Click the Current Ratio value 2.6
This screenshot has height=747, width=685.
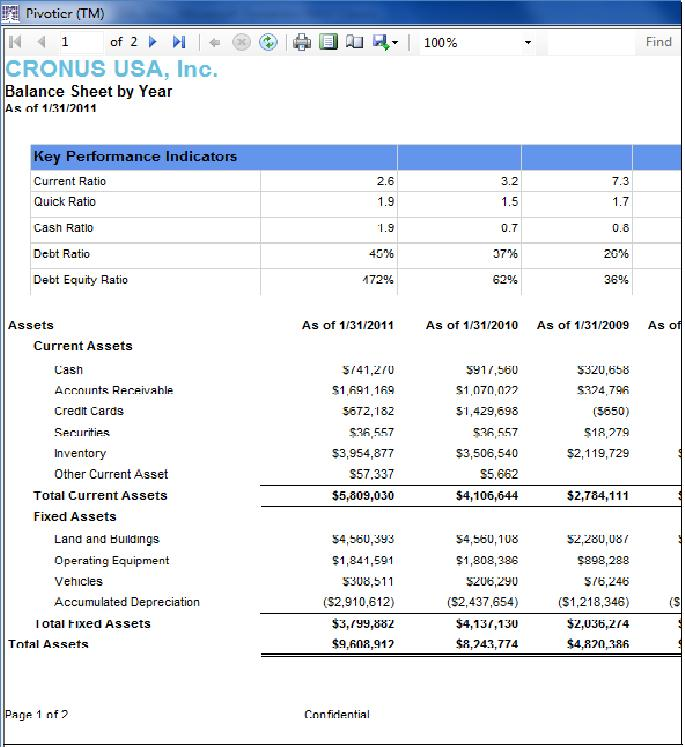click(385, 181)
